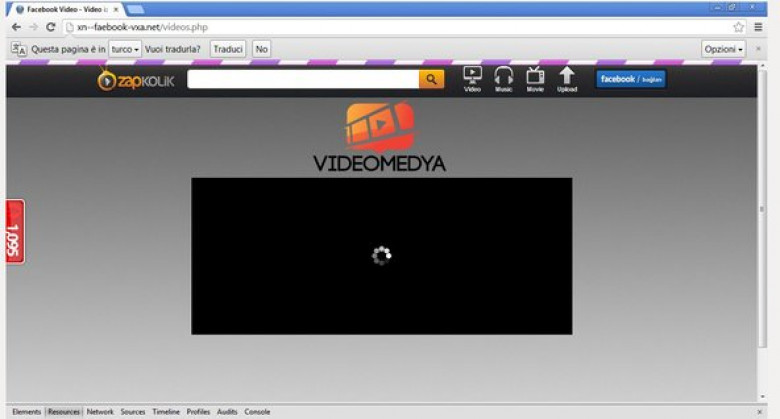
Task: Close the developer tools panel
Action: (x=759, y=412)
